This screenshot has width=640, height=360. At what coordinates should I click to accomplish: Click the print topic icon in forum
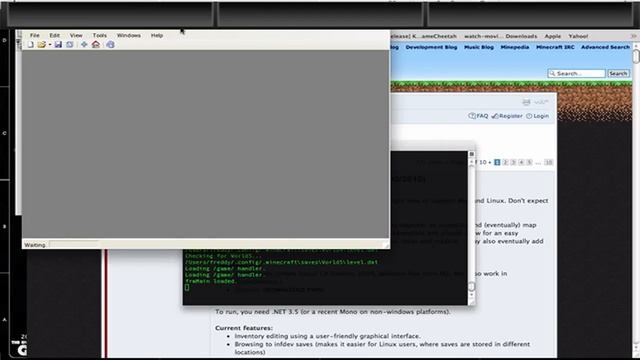[x=527, y=102]
